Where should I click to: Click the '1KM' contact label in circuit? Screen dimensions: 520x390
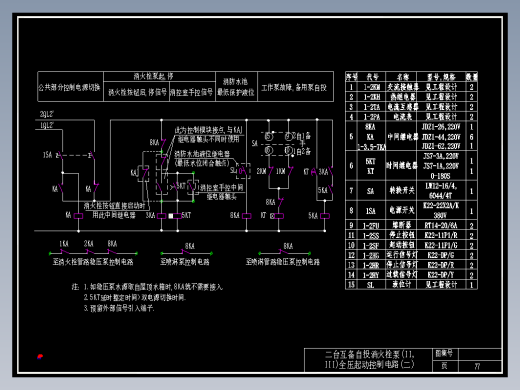tap(280, 171)
